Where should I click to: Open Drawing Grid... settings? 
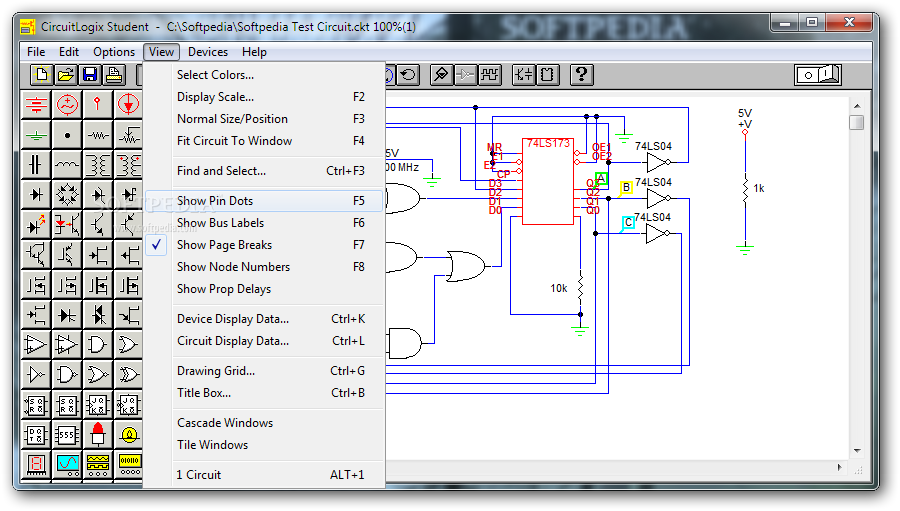[x=263, y=371]
